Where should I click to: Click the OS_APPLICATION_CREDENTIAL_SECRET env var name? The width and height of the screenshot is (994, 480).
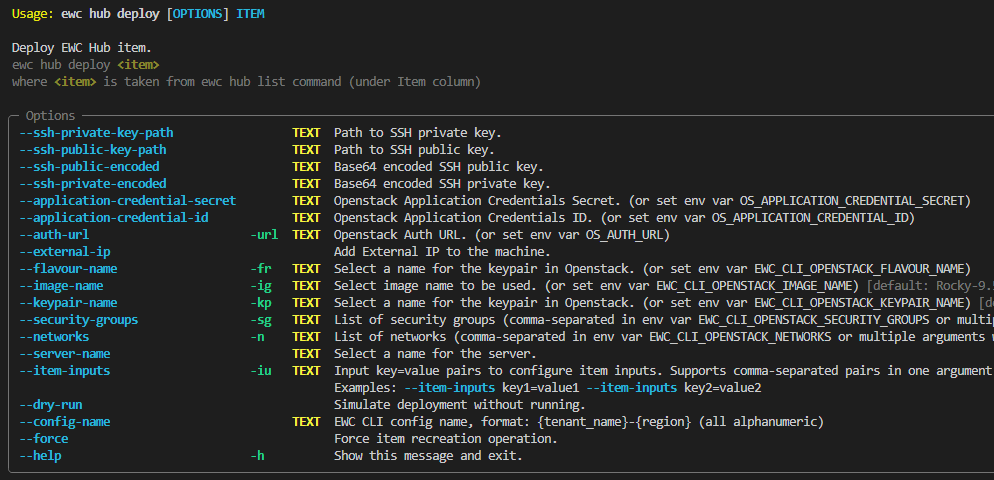coord(853,201)
